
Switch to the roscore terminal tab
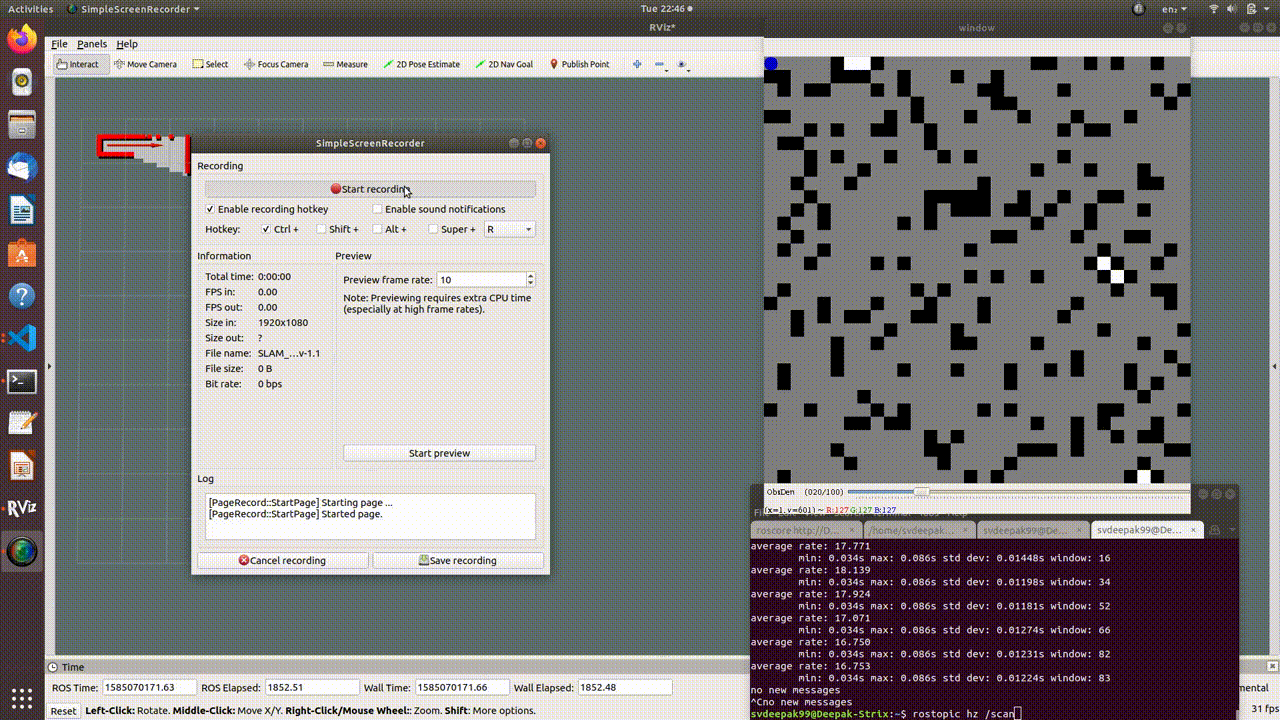coord(805,530)
